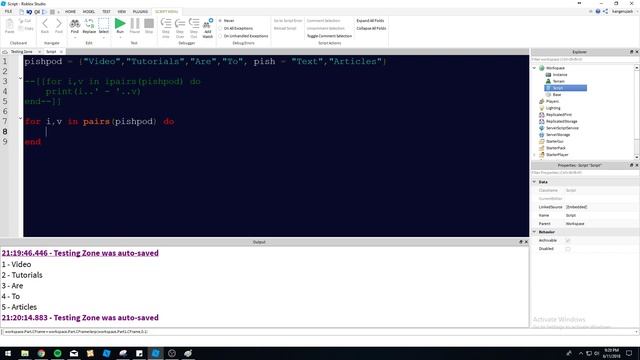Toggle the Archivable checkbox in Properties
The height and width of the screenshot is (360, 640).
pyautogui.click(x=568, y=240)
